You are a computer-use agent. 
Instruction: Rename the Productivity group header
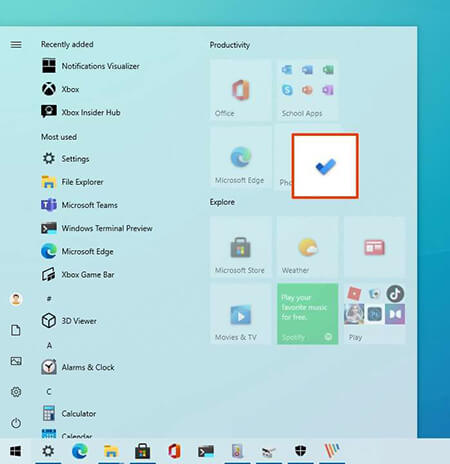click(230, 45)
